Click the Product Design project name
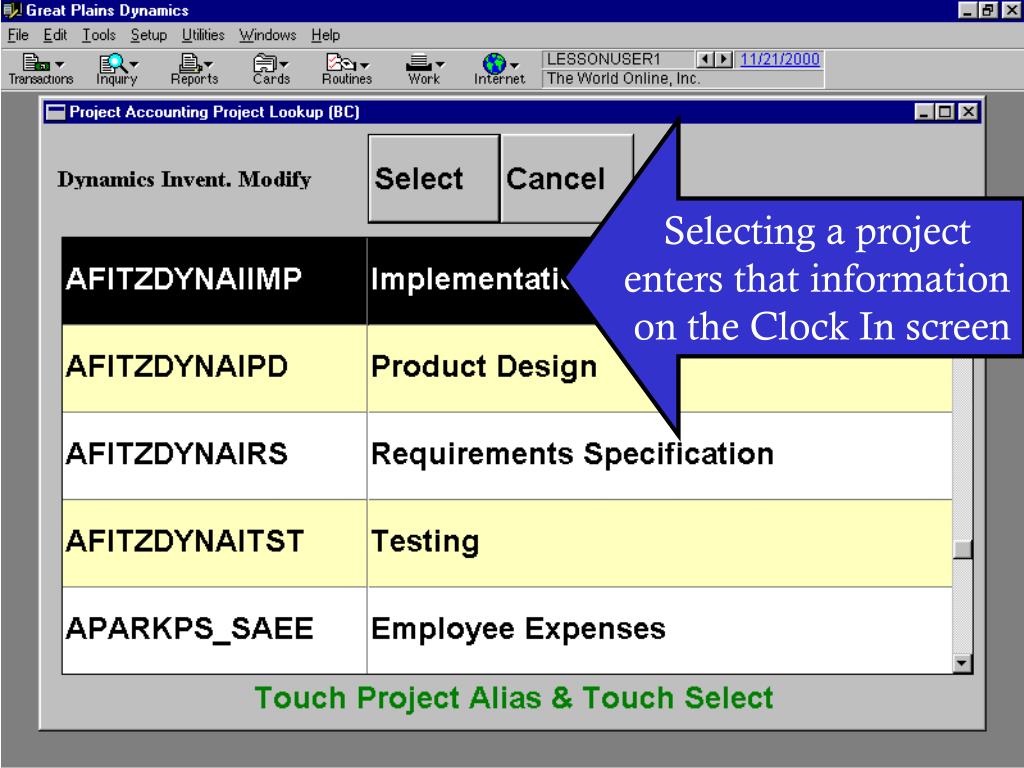 484,367
